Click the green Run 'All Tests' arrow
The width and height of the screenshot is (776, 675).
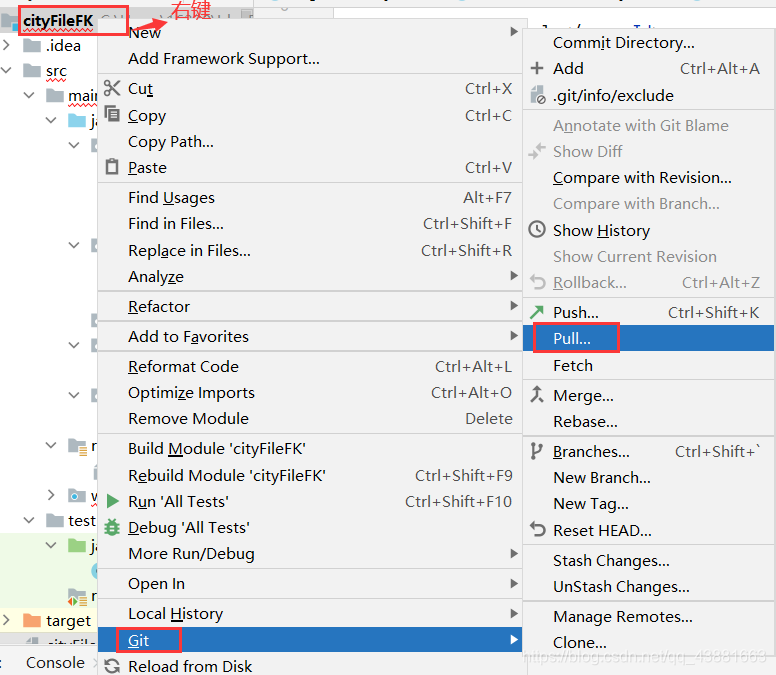[112, 501]
